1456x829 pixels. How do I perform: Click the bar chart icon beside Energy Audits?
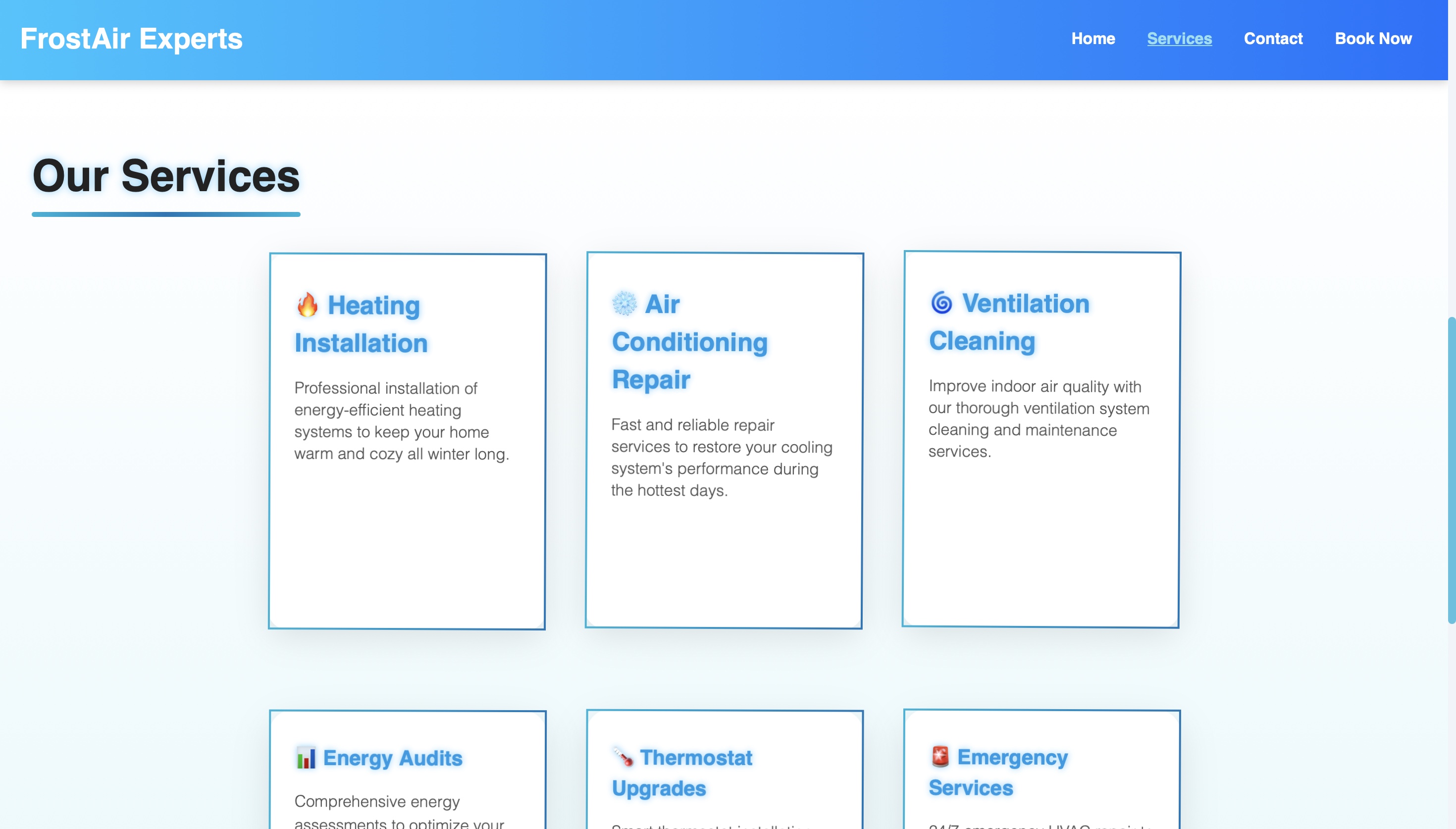[x=306, y=757]
